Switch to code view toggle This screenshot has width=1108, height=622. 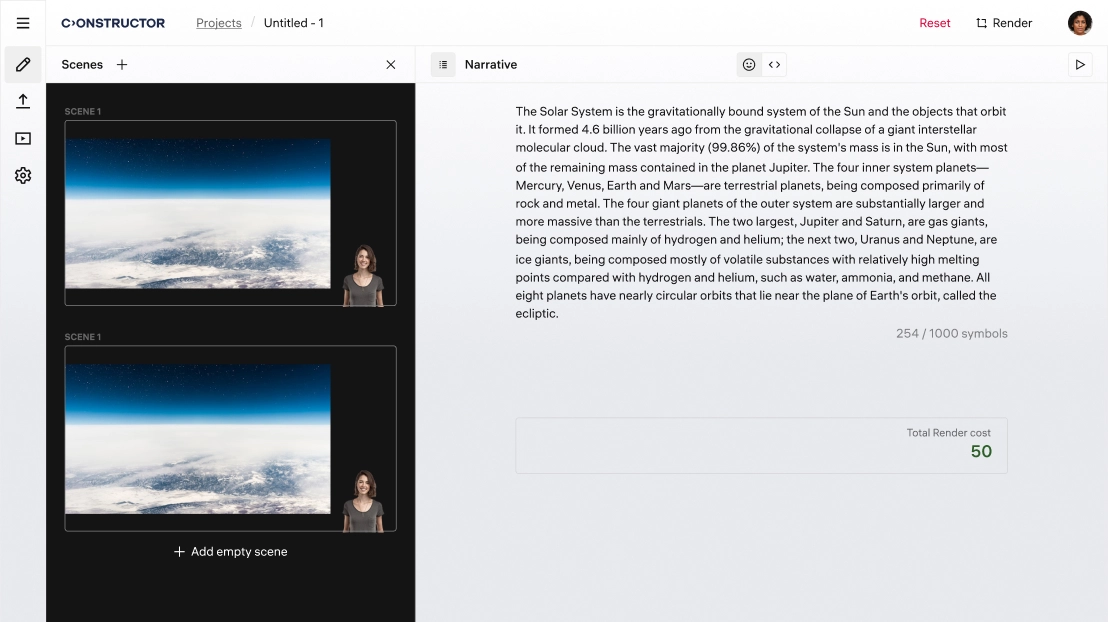pyautogui.click(x=774, y=65)
